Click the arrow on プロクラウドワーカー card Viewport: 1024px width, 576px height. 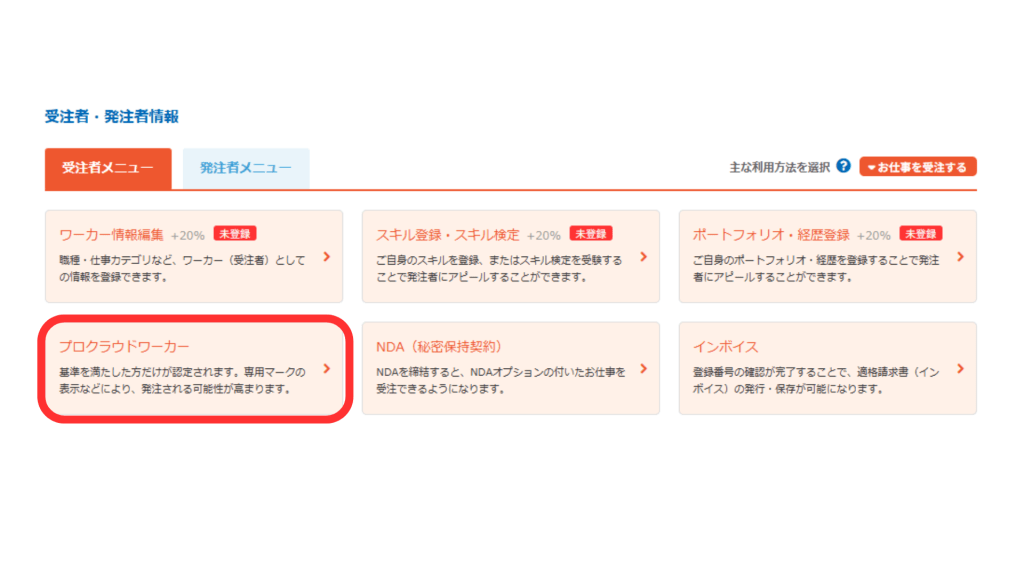click(326, 369)
